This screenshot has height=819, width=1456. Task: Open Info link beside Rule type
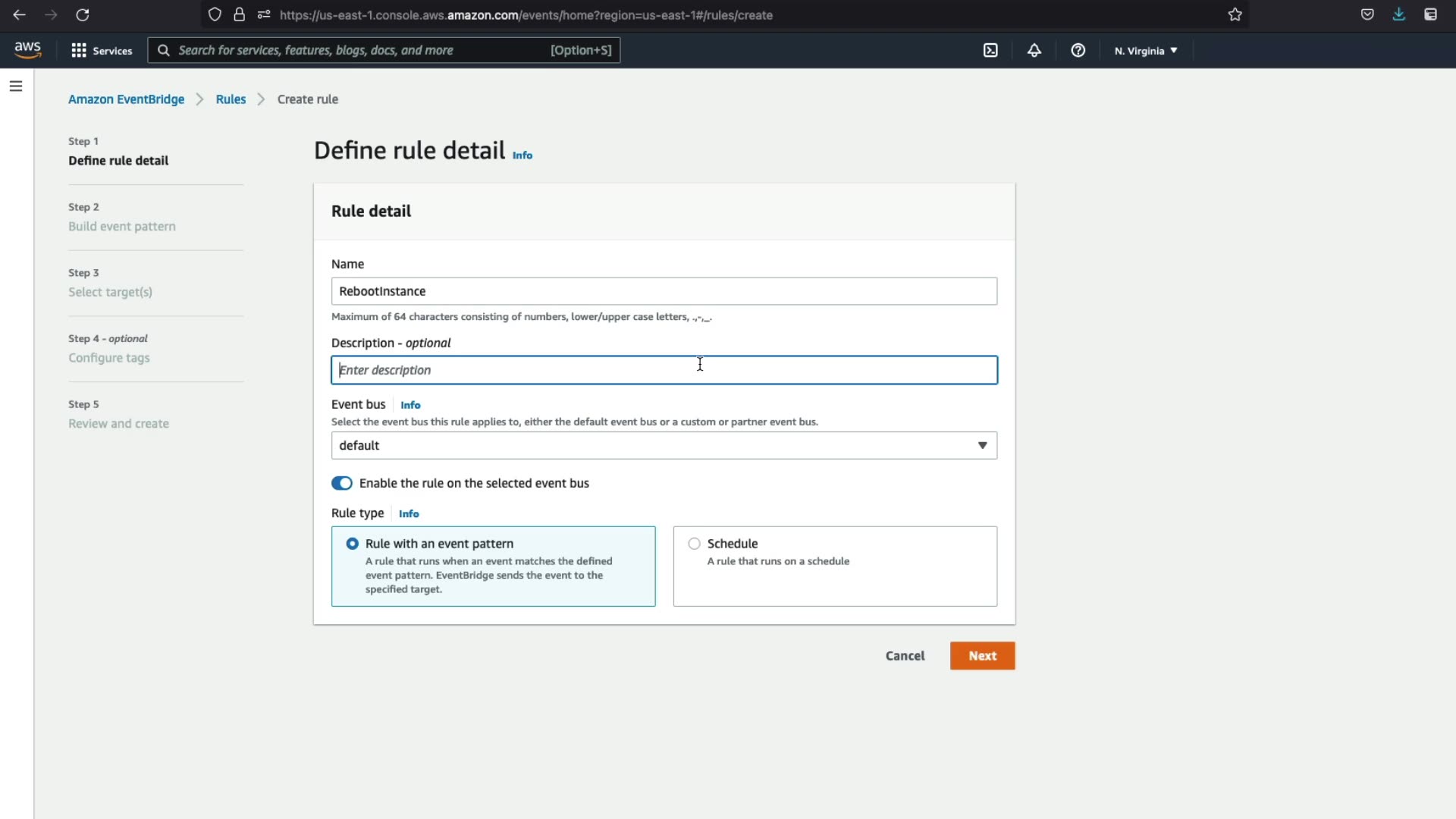click(x=409, y=513)
